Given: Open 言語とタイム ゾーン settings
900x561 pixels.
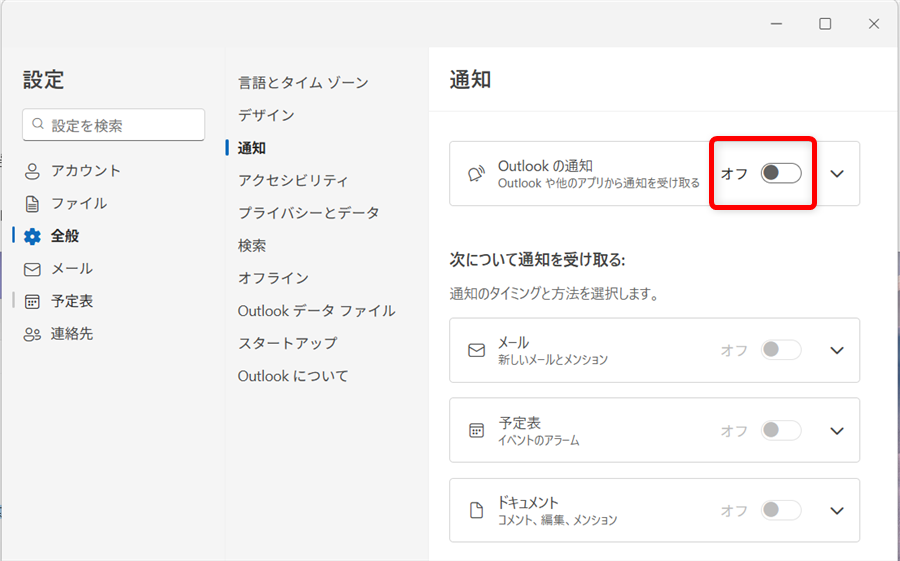Looking at the screenshot, I should [x=303, y=82].
